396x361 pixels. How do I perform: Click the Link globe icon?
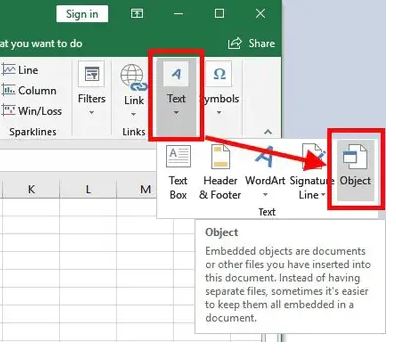134,78
